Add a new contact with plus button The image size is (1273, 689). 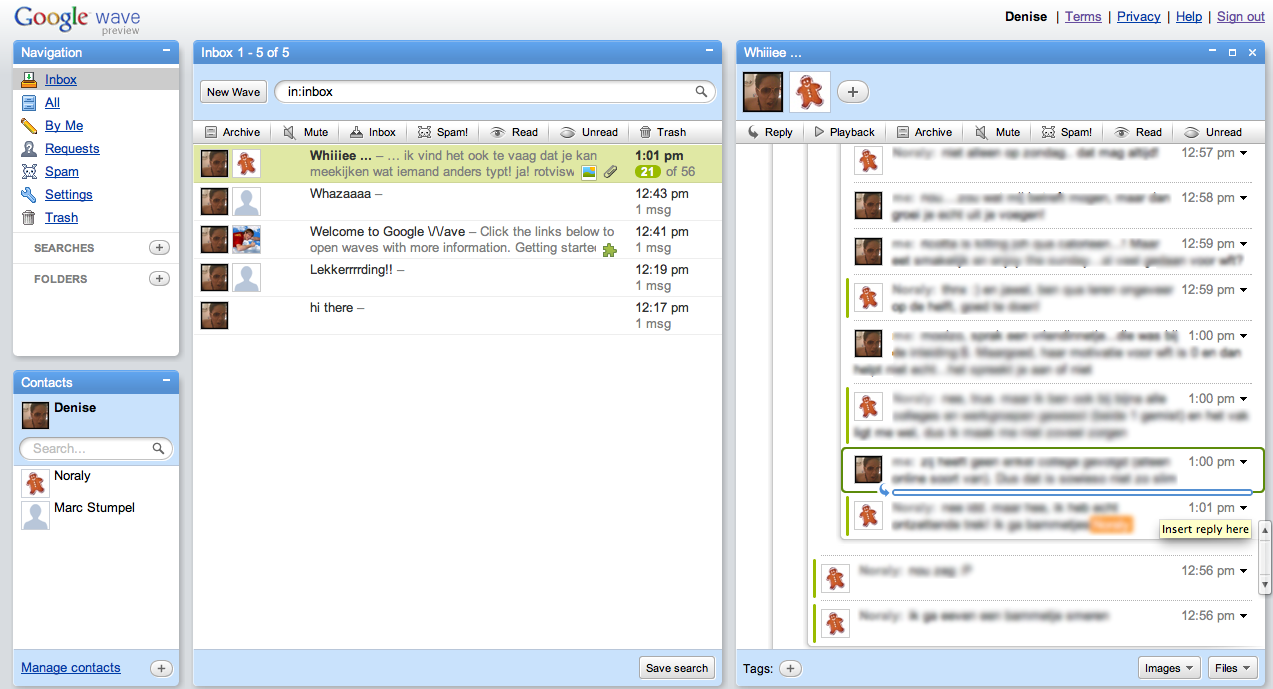tap(161, 668)
